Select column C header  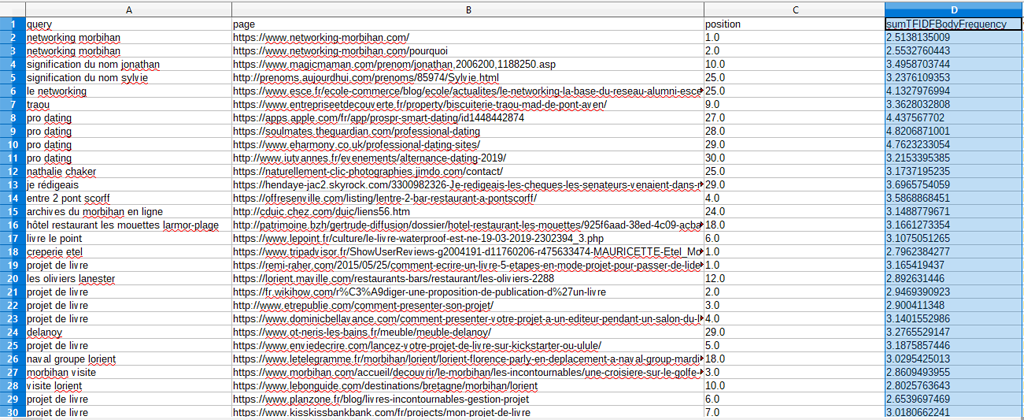tap(794, 10)
